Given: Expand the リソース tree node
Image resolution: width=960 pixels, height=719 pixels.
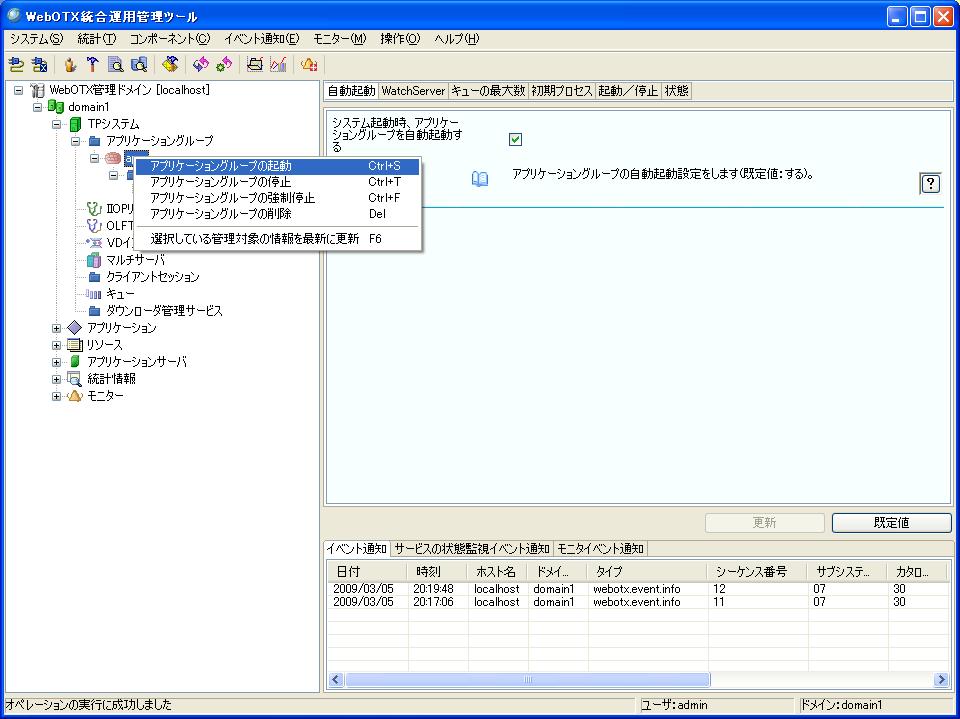Looking at the screenshot, I should [57, 345].
